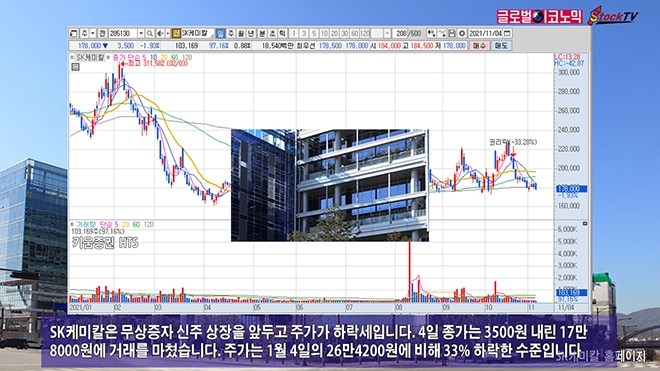The image size is (660, 371).
Task: Open the chart settings gear icon
Action: coord(462,33)
